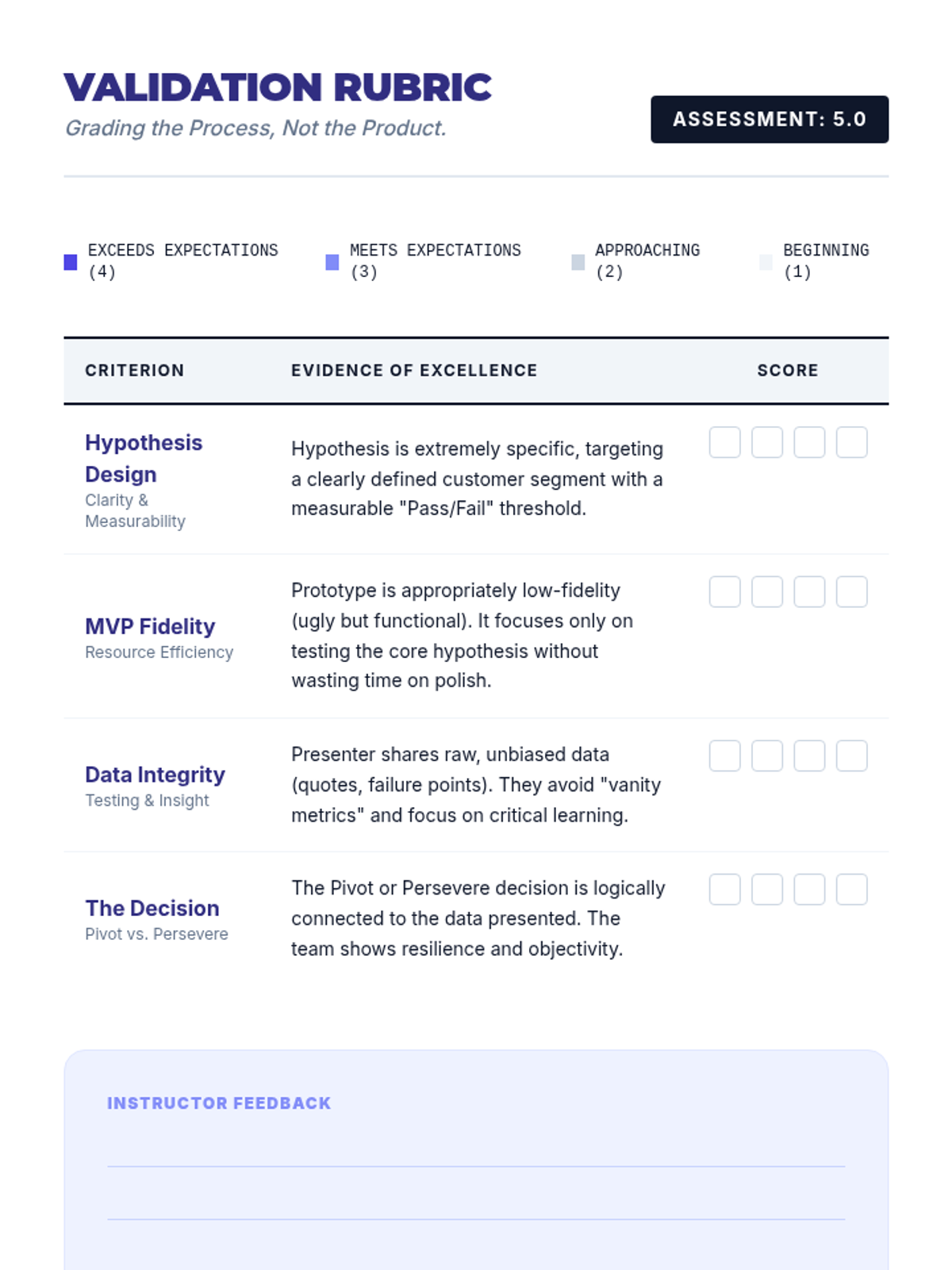Click the Approaching legend color swatch
Viewport: 952px width, 1270px height.
[x=578, y=262]
